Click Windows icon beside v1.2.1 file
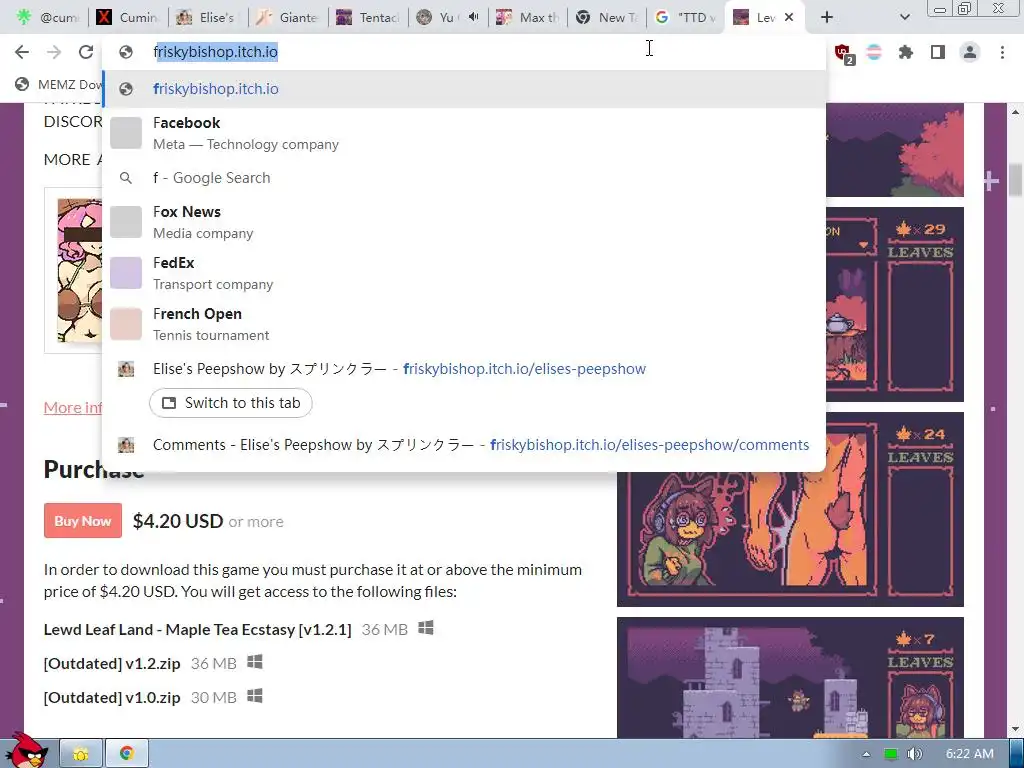 tap(426, 628)
